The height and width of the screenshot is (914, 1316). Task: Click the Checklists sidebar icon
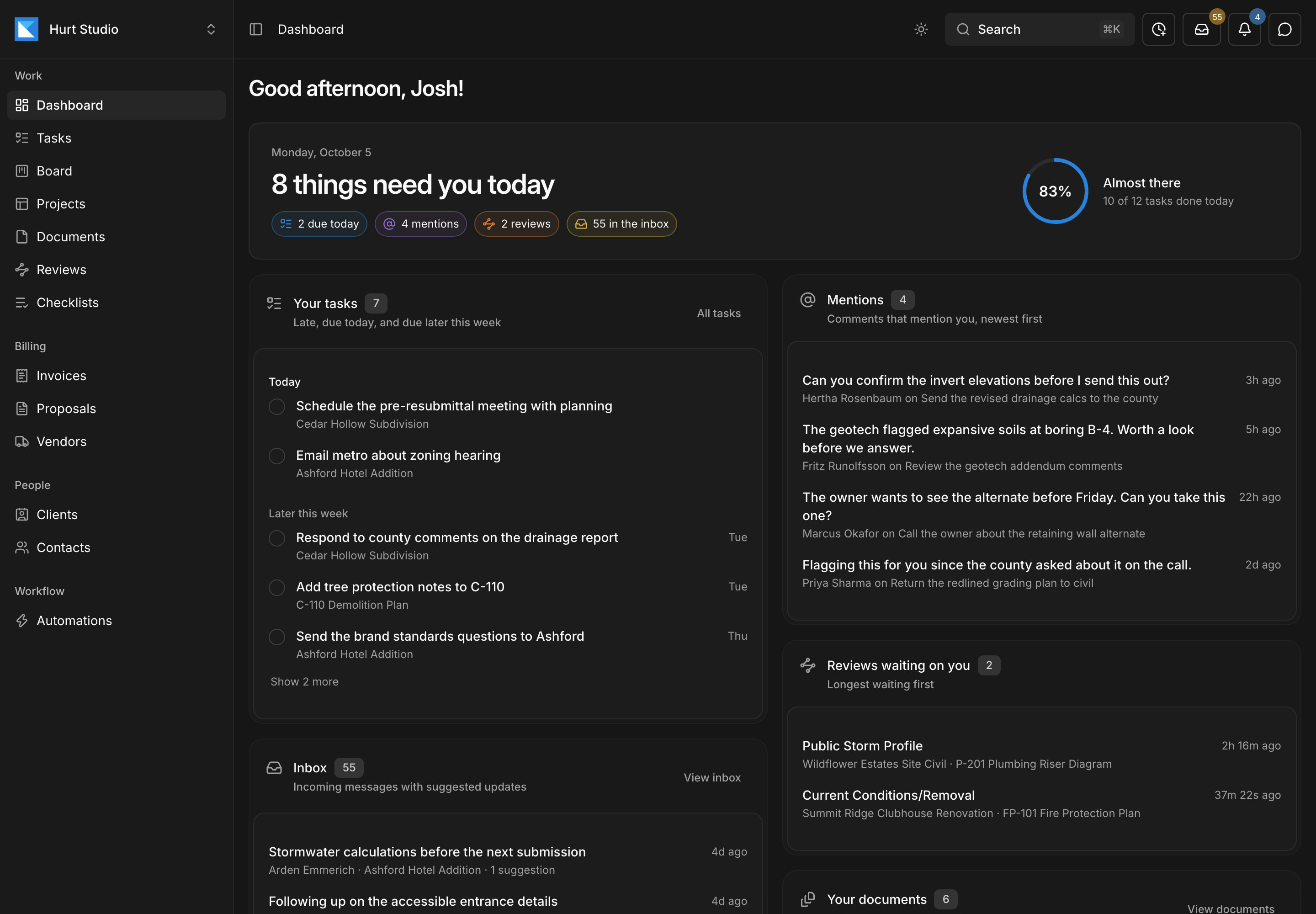pos(22,303)
